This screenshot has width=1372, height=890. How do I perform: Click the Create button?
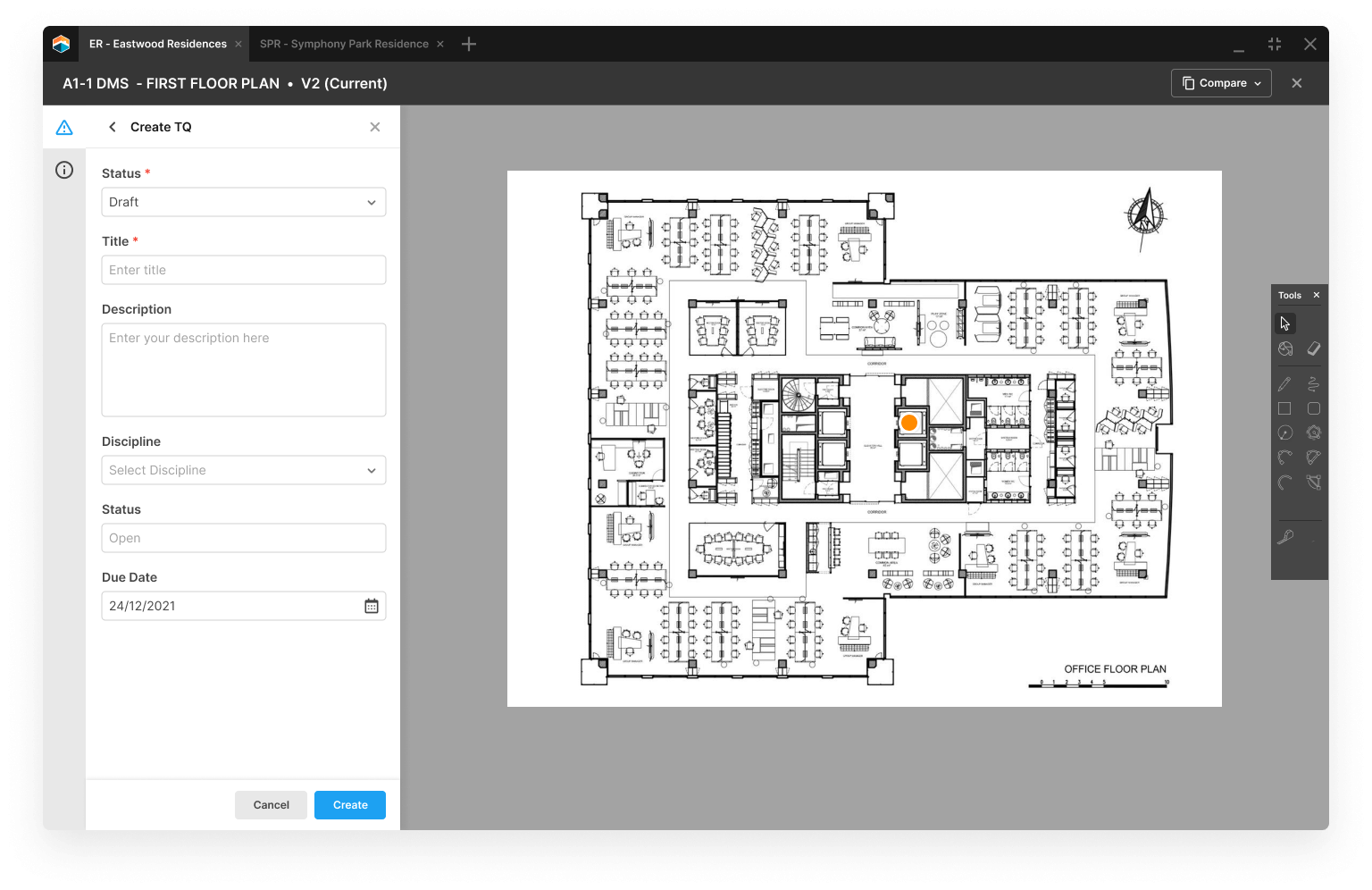pos(350,805)
